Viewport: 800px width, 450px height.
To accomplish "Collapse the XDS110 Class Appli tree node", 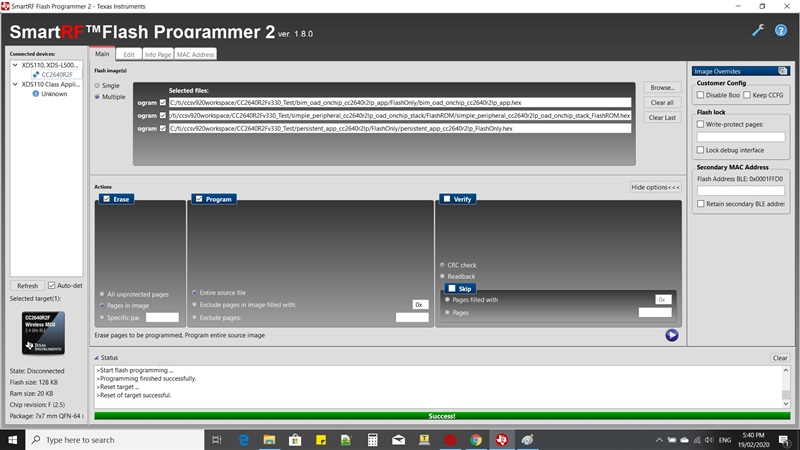I will pyautogui.click(x=15, y=84).
